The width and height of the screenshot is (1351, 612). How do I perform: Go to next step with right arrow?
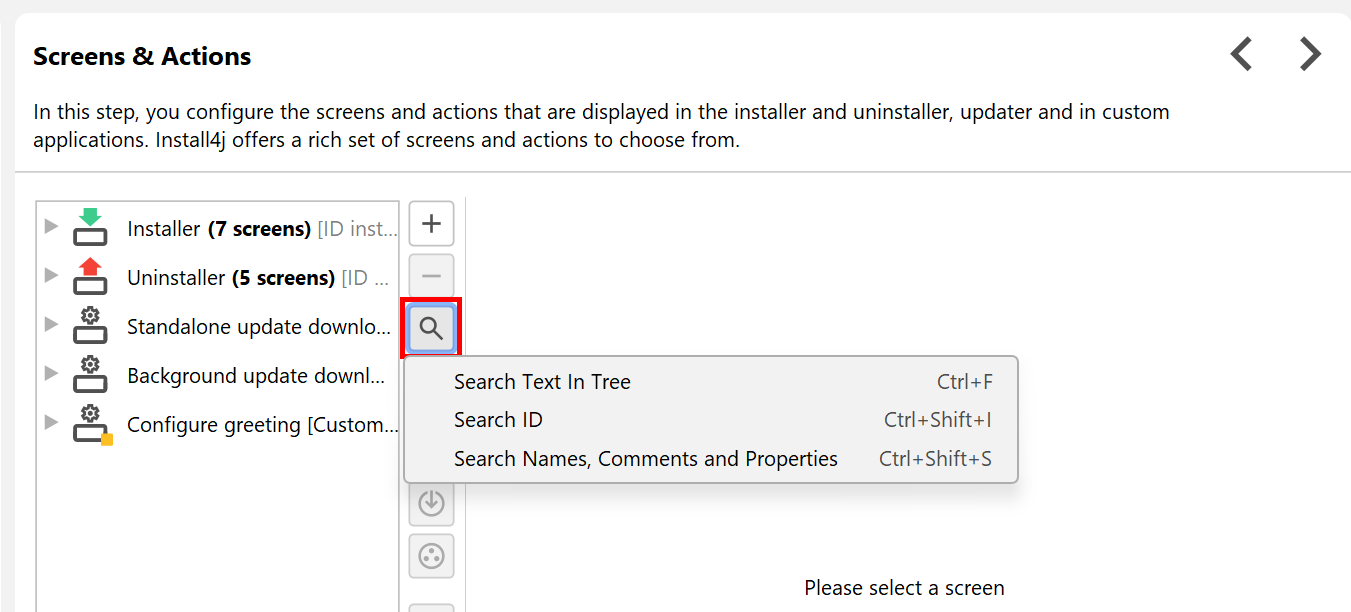1310,54
